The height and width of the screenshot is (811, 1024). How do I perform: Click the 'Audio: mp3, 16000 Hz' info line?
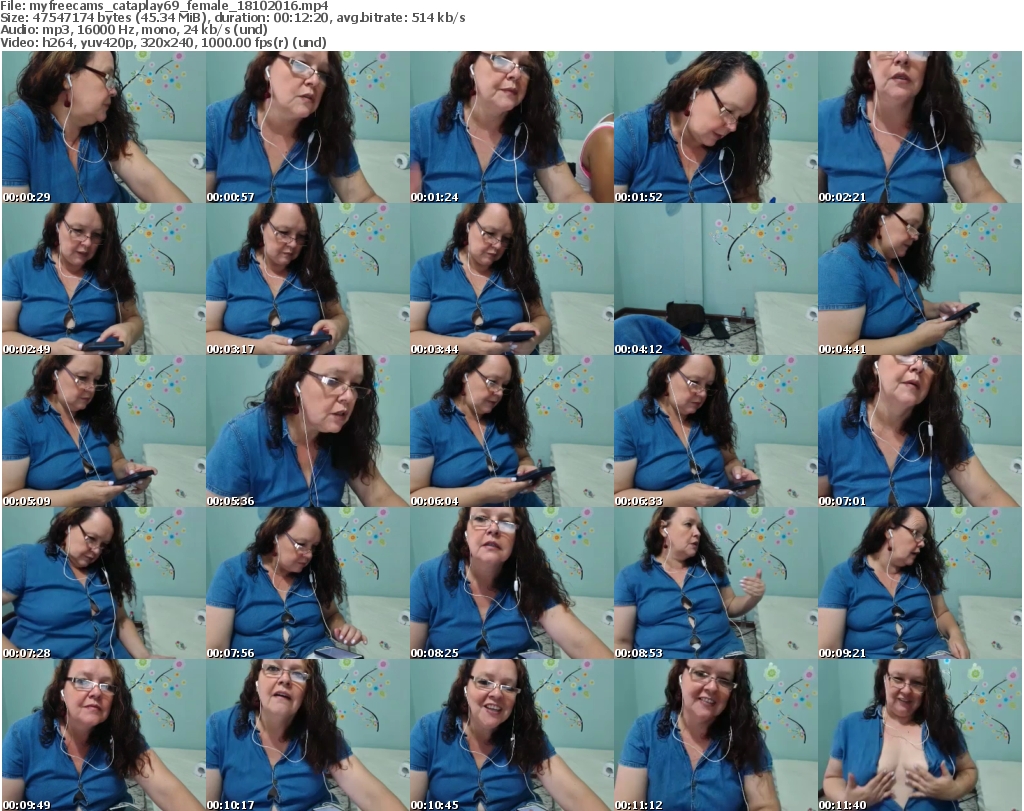tap(134, 30)
